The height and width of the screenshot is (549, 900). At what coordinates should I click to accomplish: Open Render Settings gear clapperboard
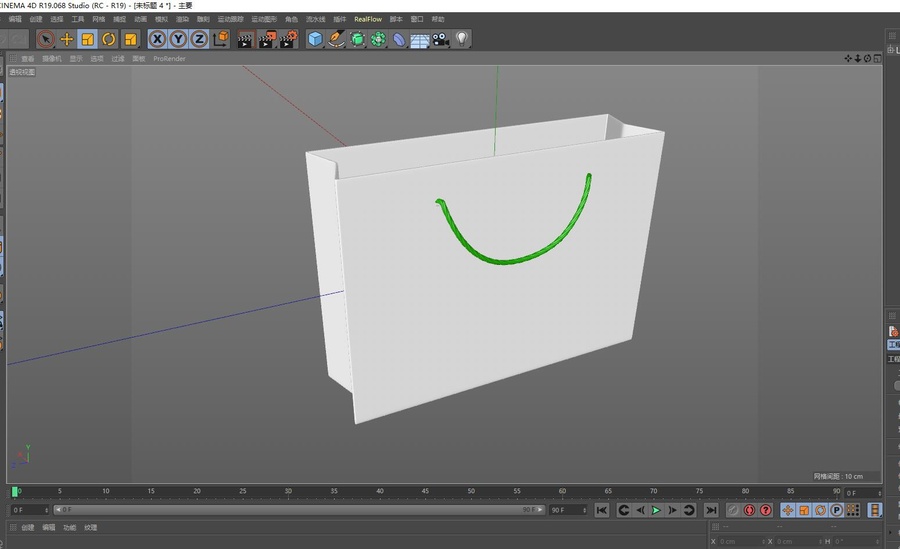pos(289,39)
